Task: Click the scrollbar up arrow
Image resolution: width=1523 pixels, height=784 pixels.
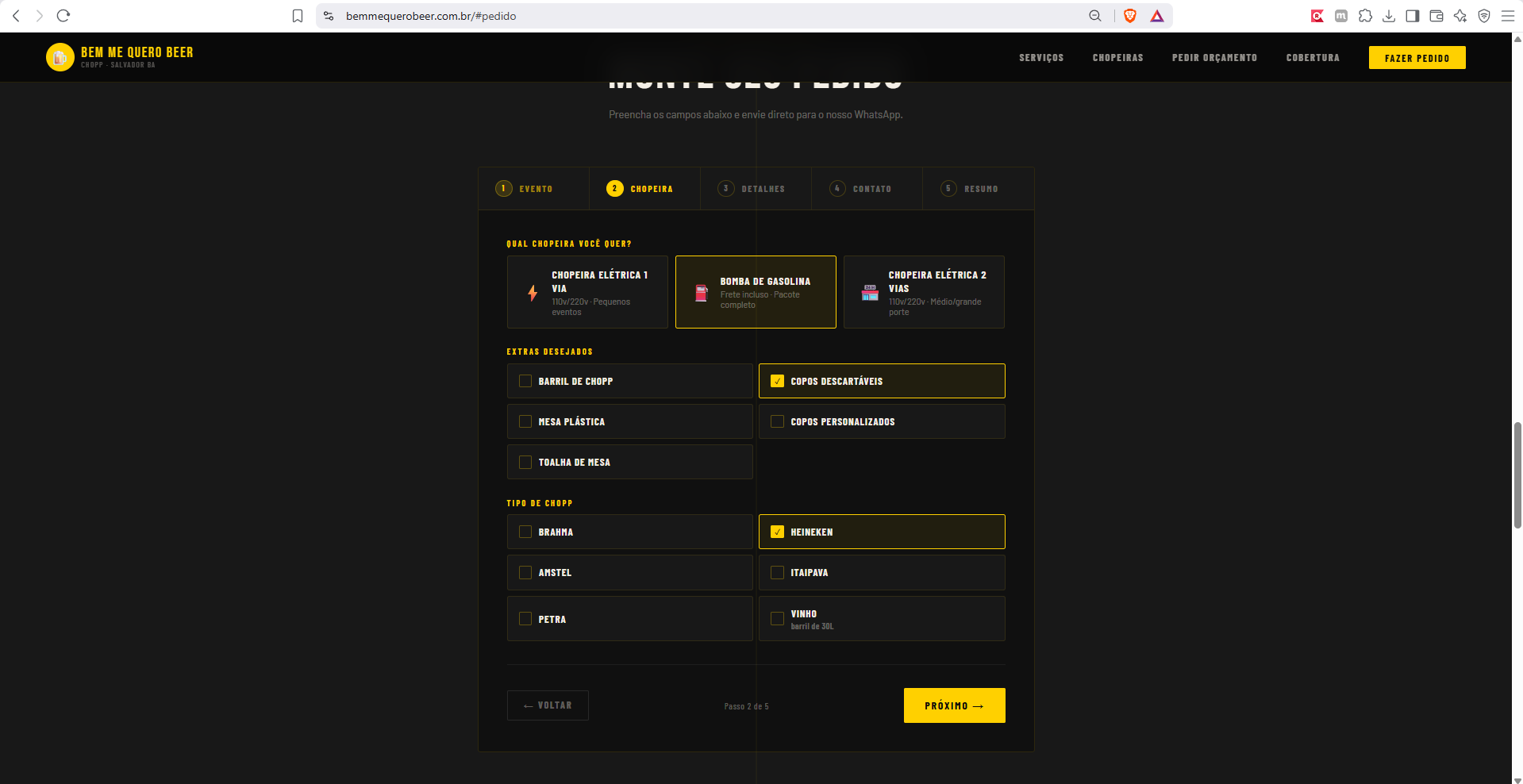Action: click(x=1517, y=37)
